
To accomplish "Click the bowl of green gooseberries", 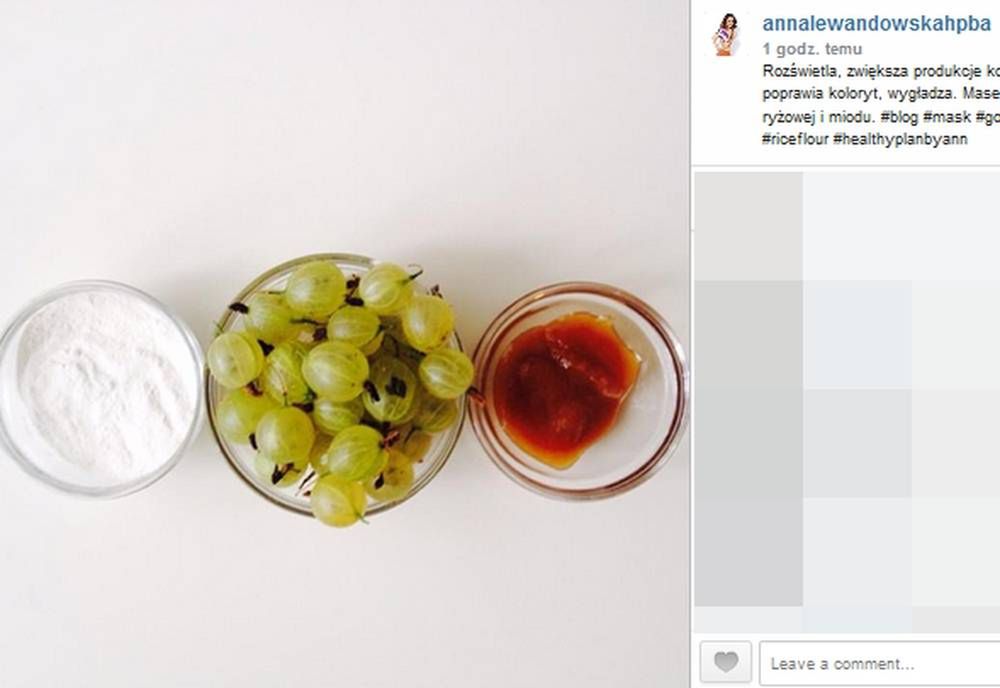I will (340, 389).
